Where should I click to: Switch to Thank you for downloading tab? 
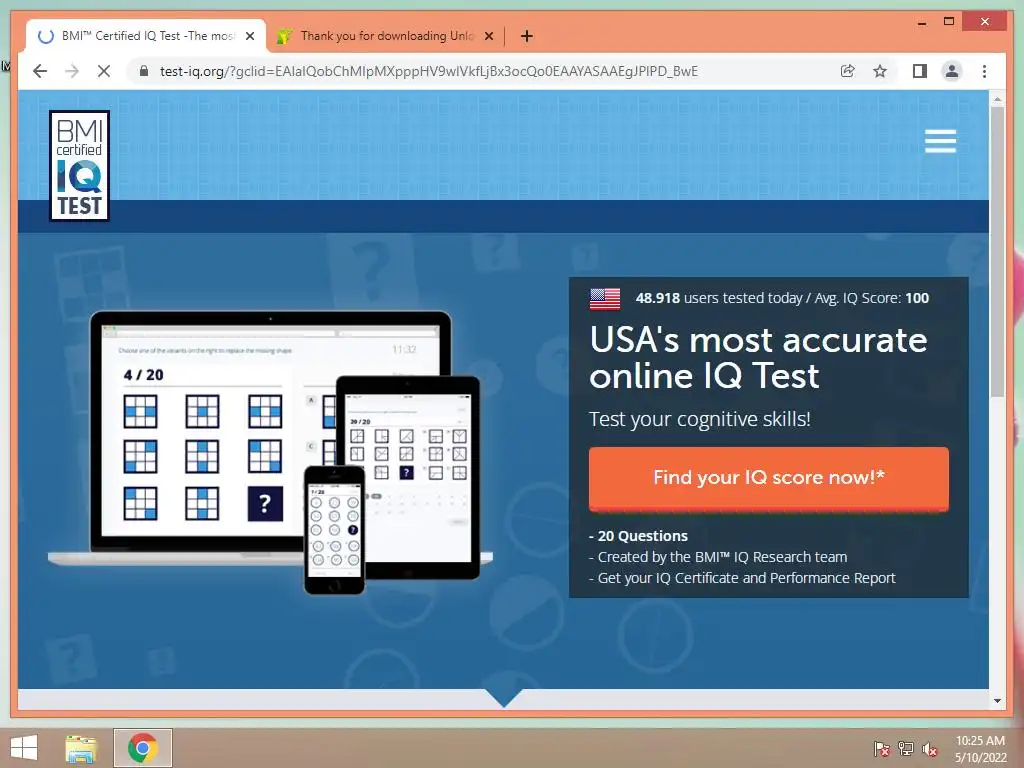(387, 36)
